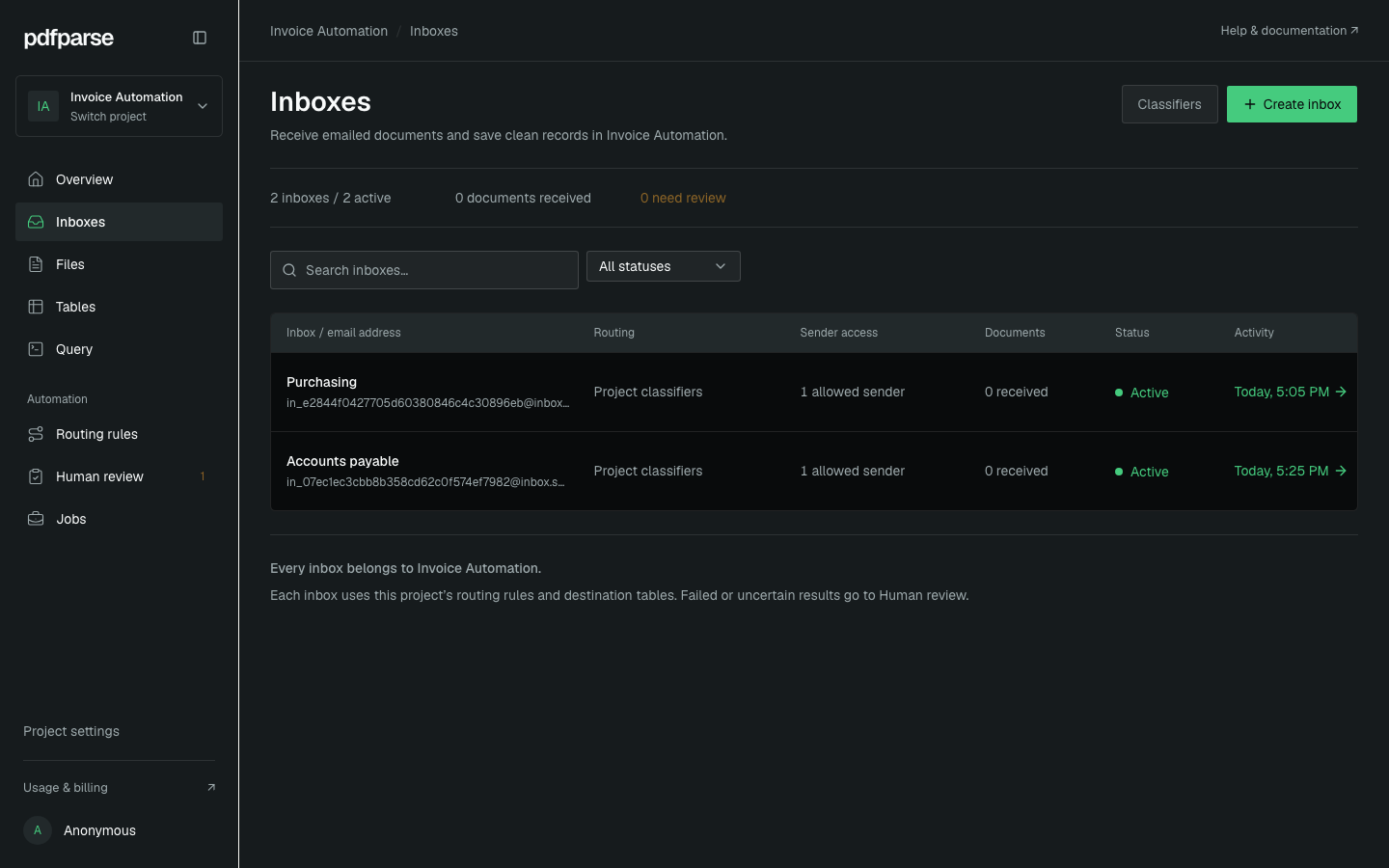The image size is (1389, 868).
Task: Click the 0 need review link
Action: coord(683,198)
